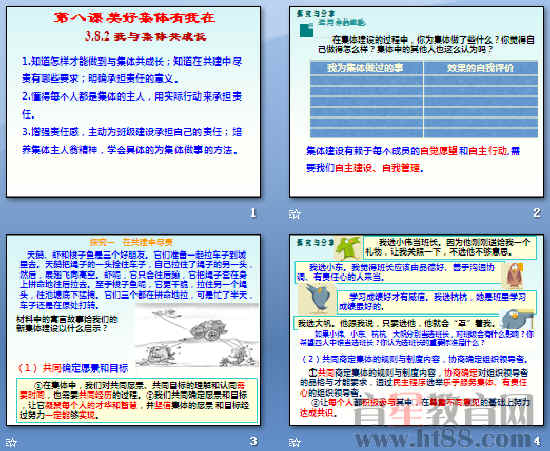Click the brown bird image on slide 4

coord(513,274)
